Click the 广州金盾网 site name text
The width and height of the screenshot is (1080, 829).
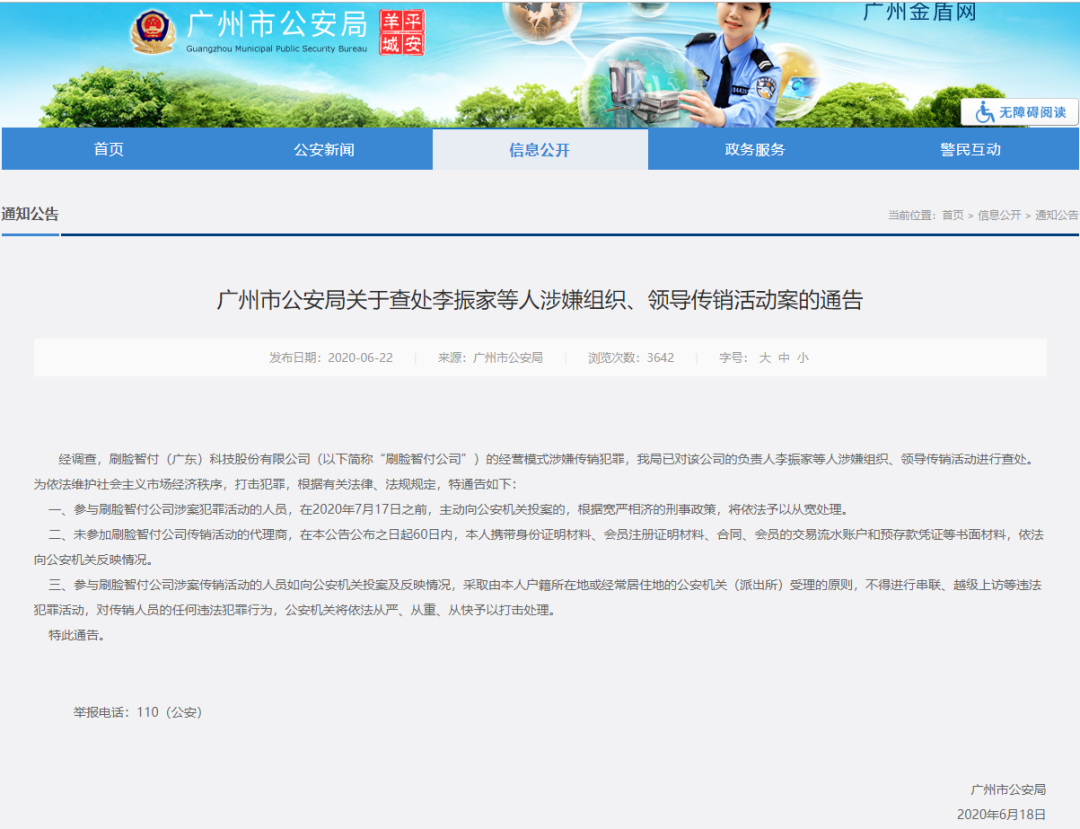coord(919,12)
